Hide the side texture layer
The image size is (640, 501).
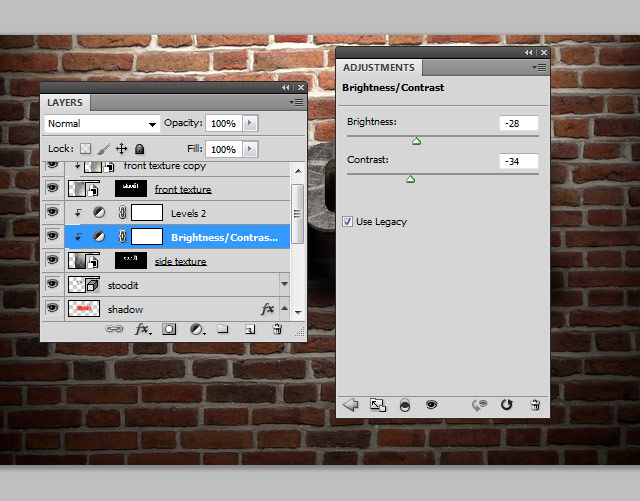point(52,260)
